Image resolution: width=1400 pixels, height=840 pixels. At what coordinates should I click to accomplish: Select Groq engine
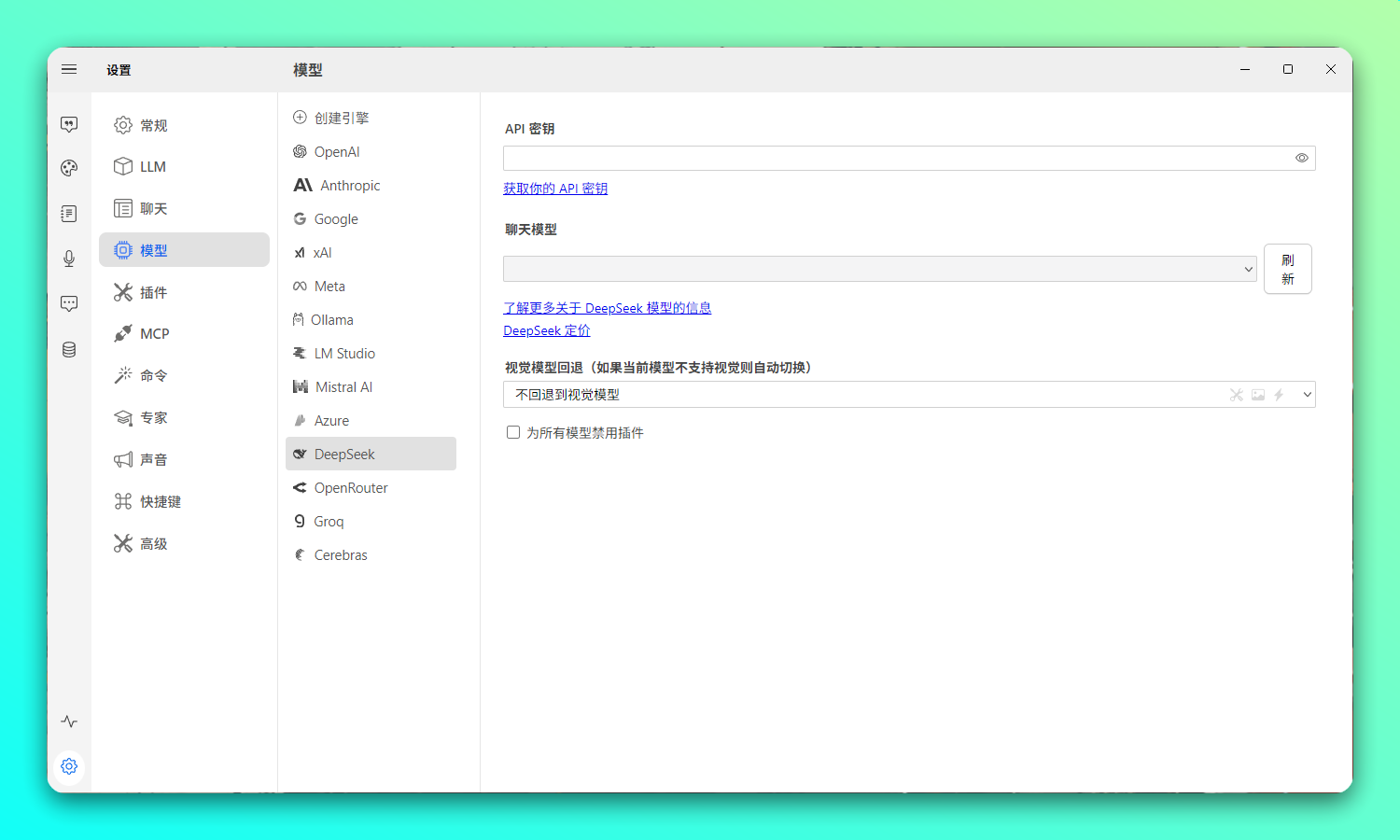point(371,521)
